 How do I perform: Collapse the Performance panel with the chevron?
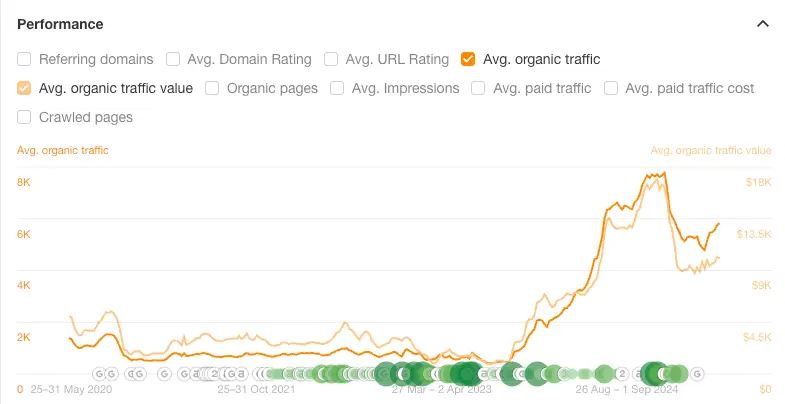click(763, 23)
